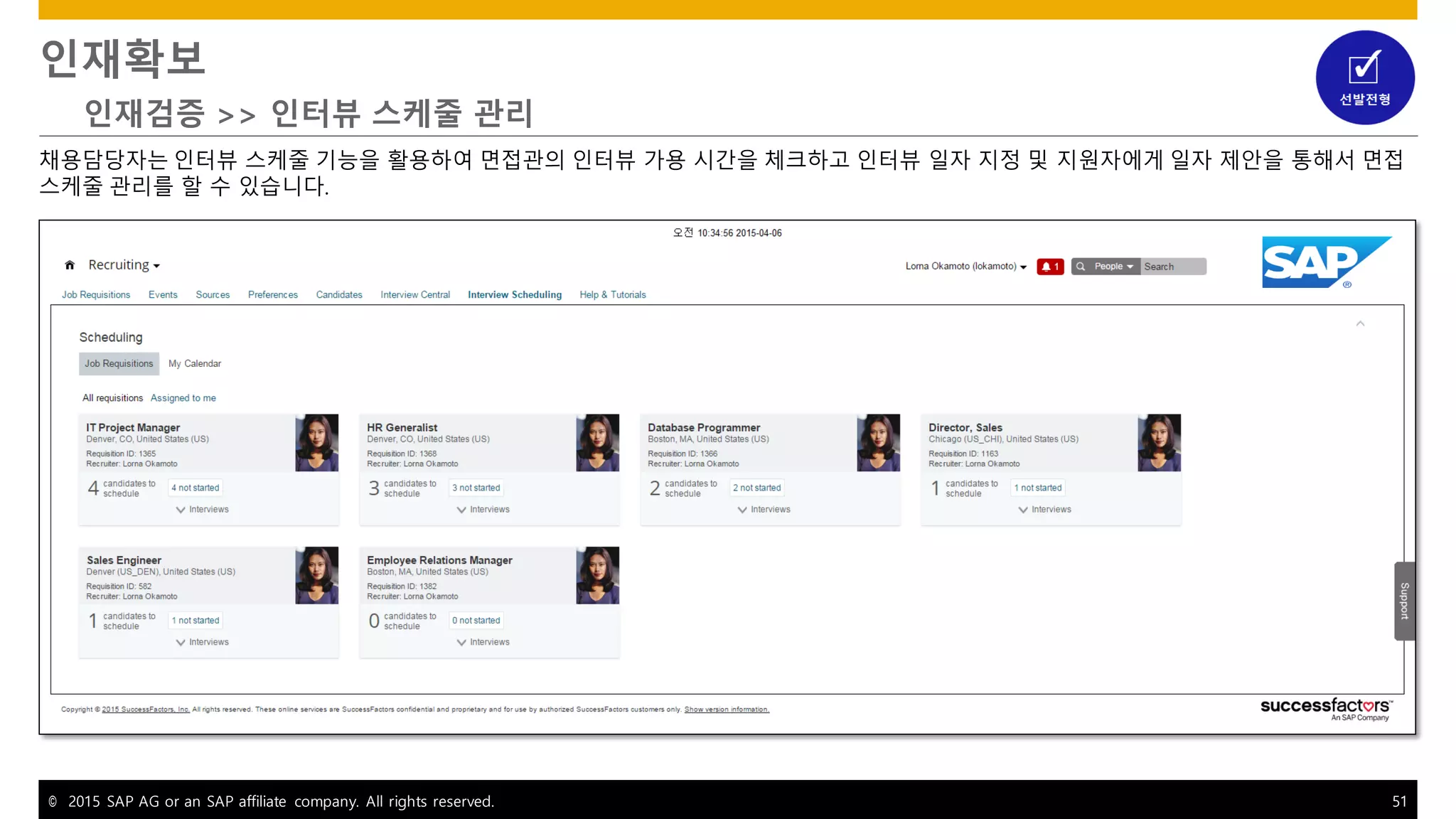Click the 4 not started button
The image size is (1456, 819).
(196, 488)
